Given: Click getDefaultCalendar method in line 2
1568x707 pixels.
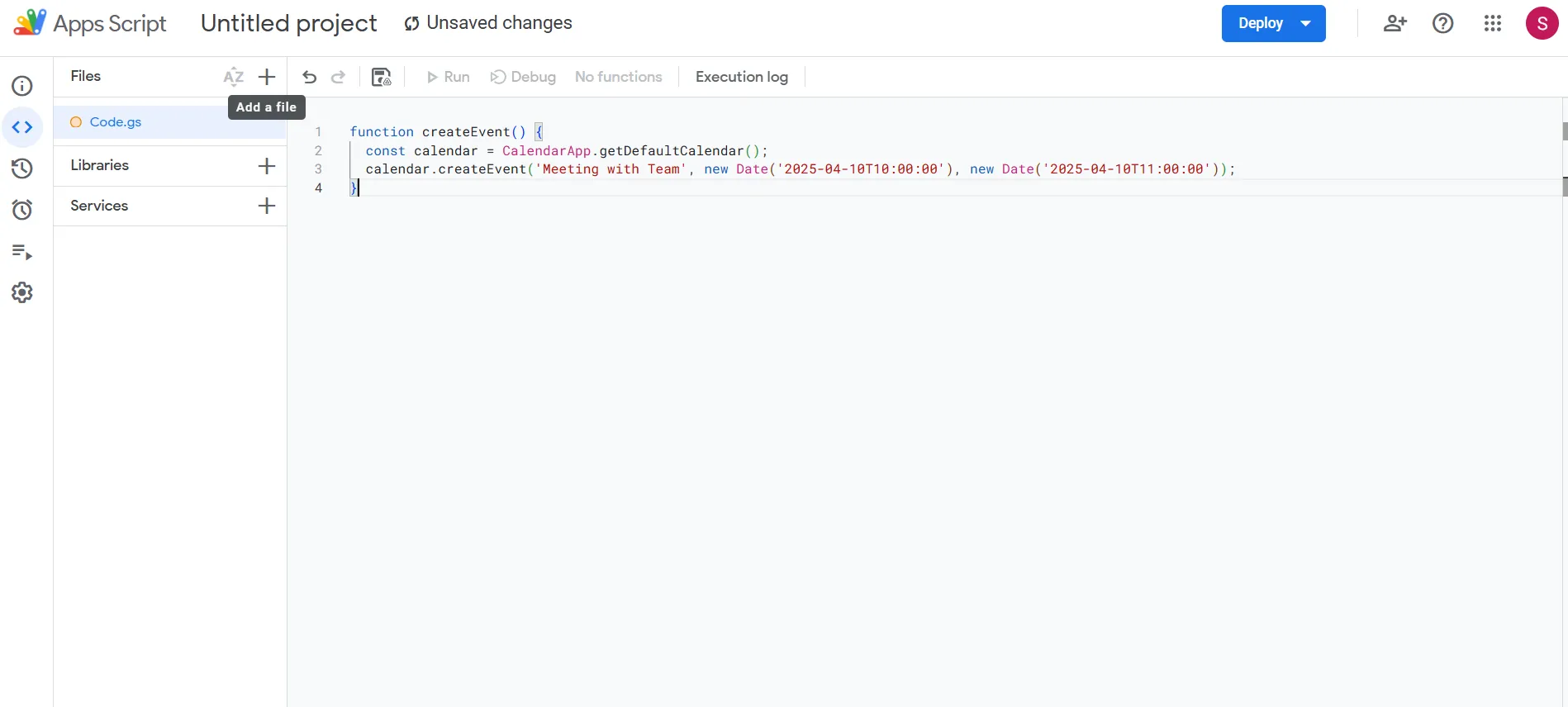Looking at the screenshot, I should point(671,151).
